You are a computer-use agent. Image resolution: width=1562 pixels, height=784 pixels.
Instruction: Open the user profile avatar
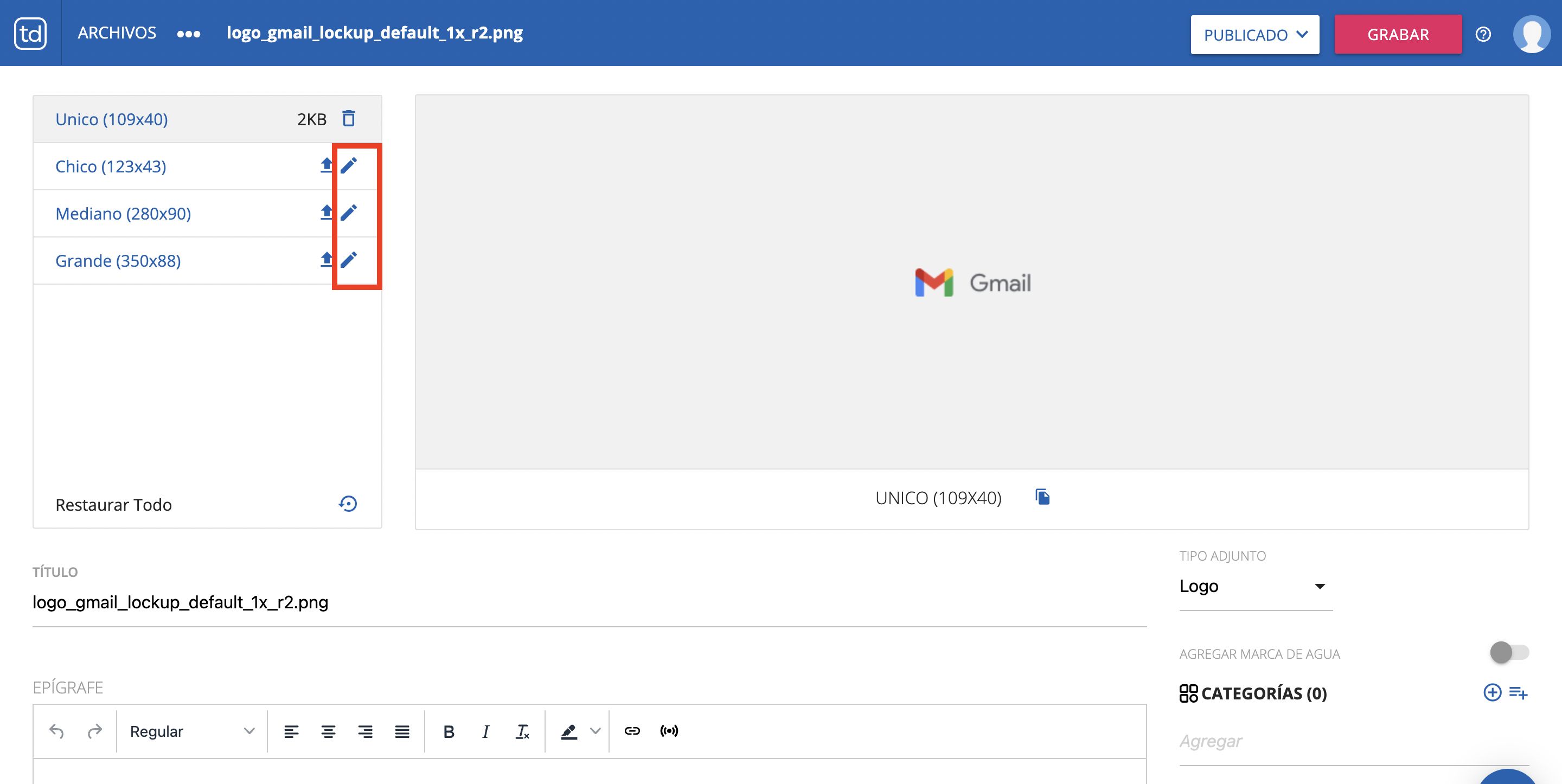click(1531, 34)
